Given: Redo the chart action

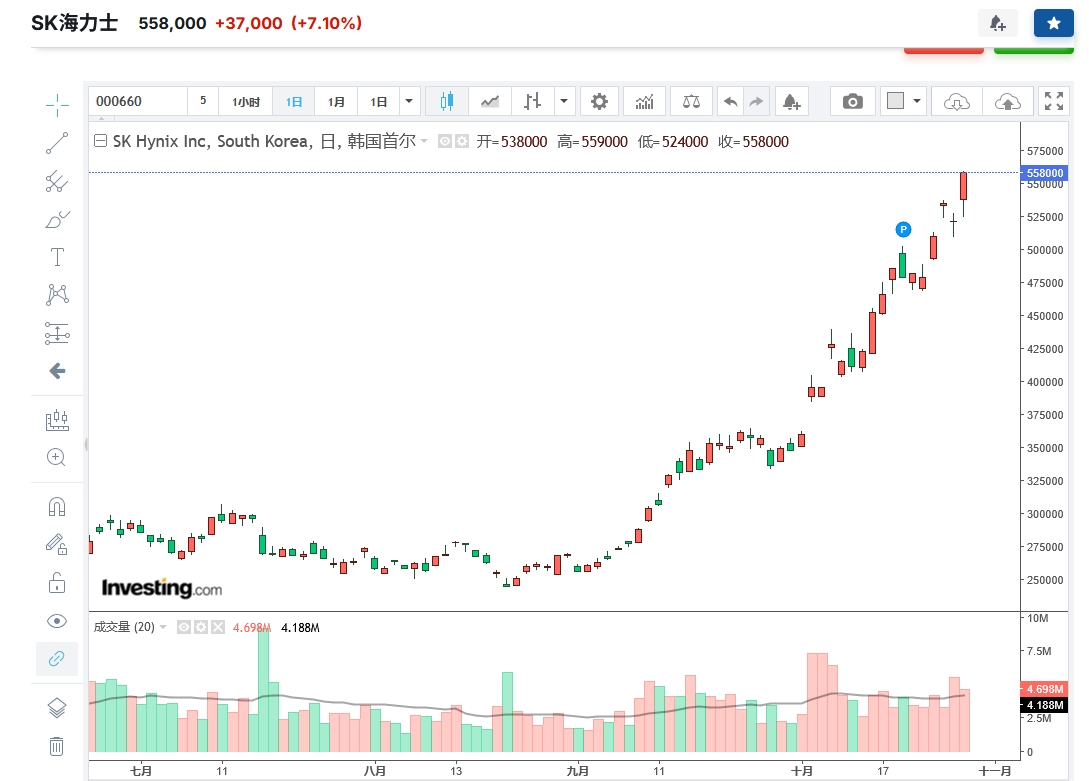Looking at the screenshot, I should pyautogui.click(x=756, y=101).
